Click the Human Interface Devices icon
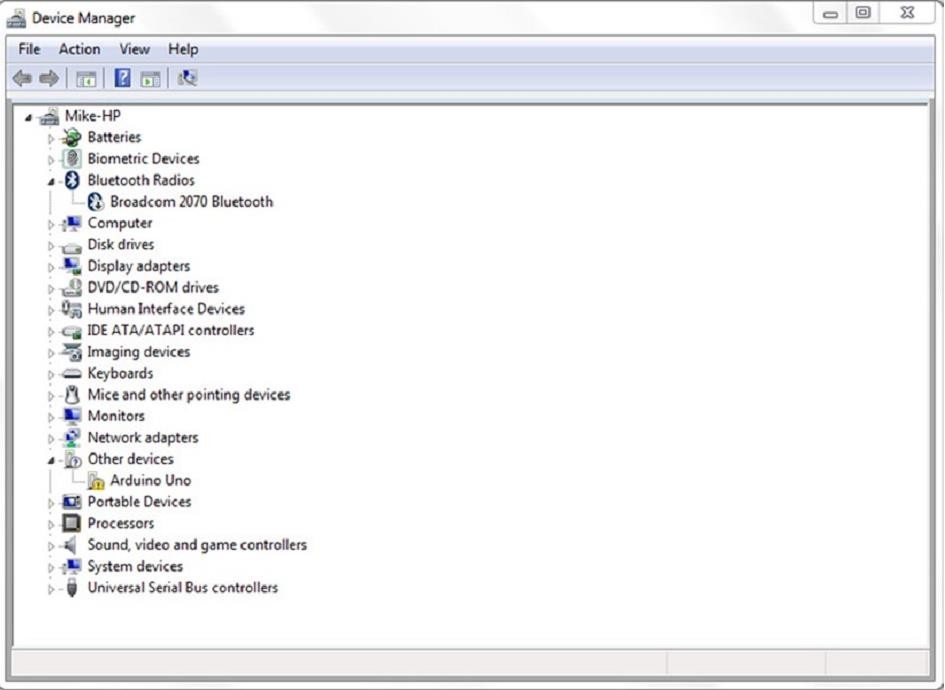The width and height of the screenshot is (945, 690). point(71,309)
